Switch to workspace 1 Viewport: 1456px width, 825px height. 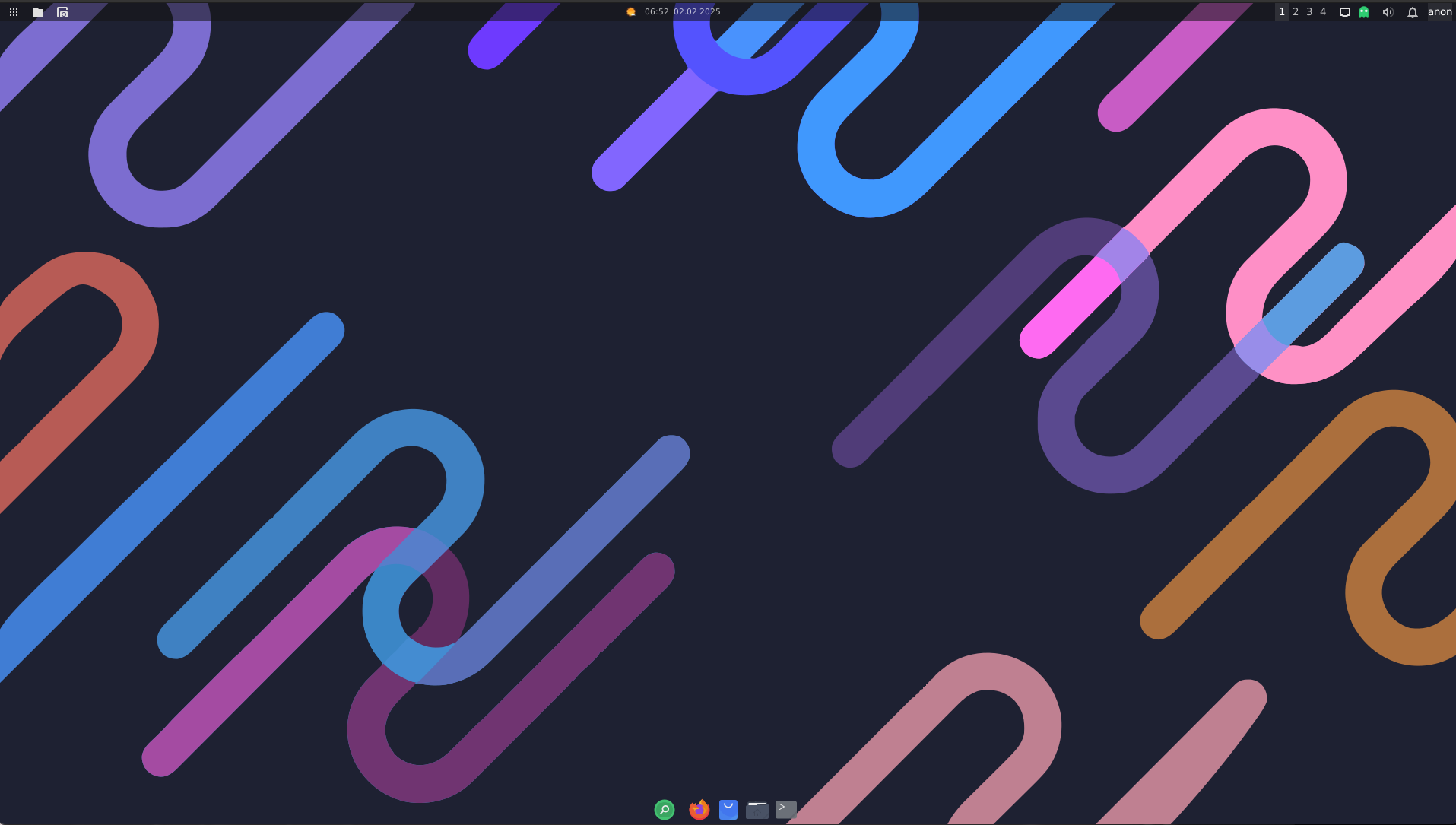[1282, 12]
